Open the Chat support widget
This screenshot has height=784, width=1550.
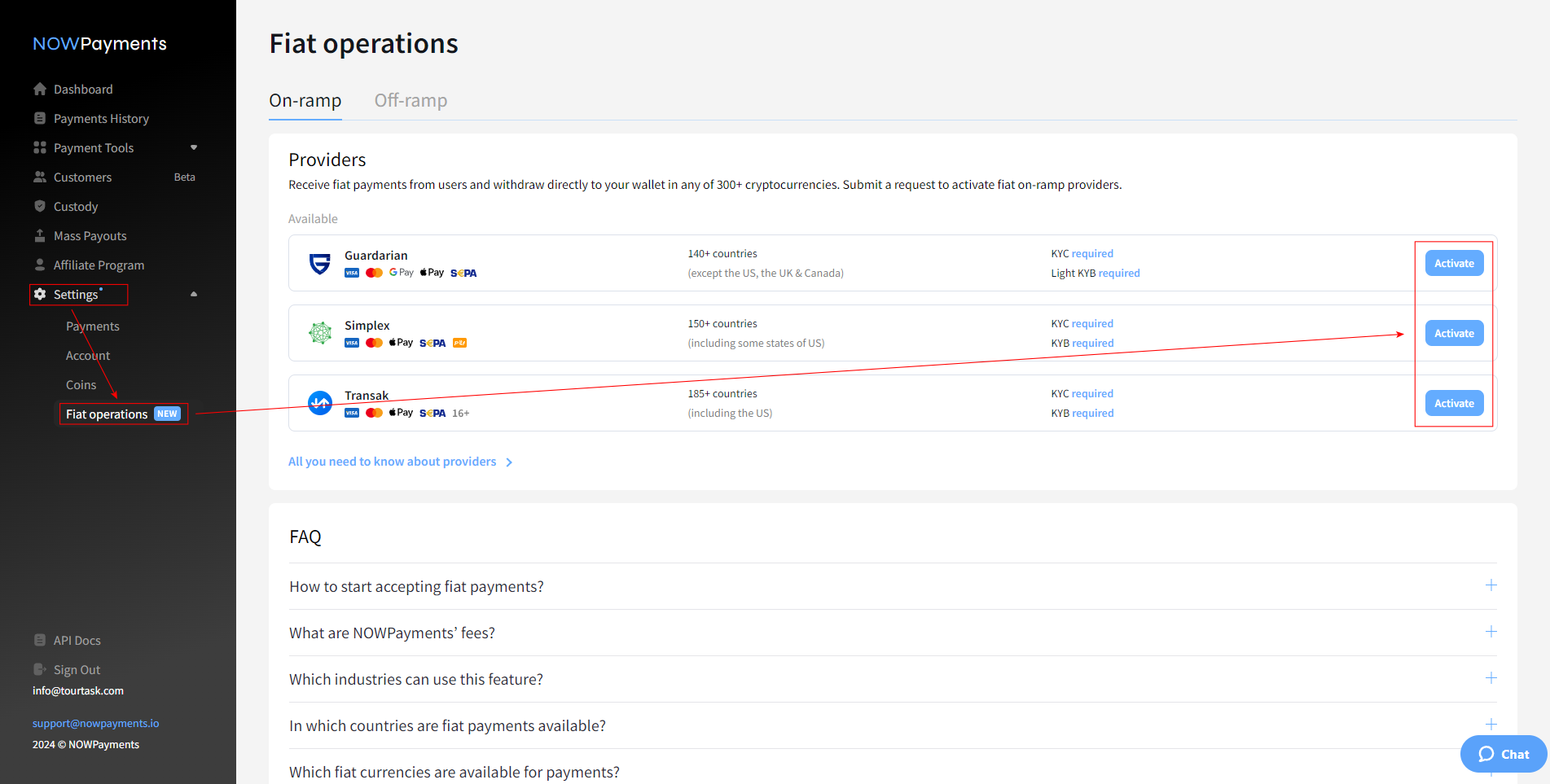point(1504,754)
